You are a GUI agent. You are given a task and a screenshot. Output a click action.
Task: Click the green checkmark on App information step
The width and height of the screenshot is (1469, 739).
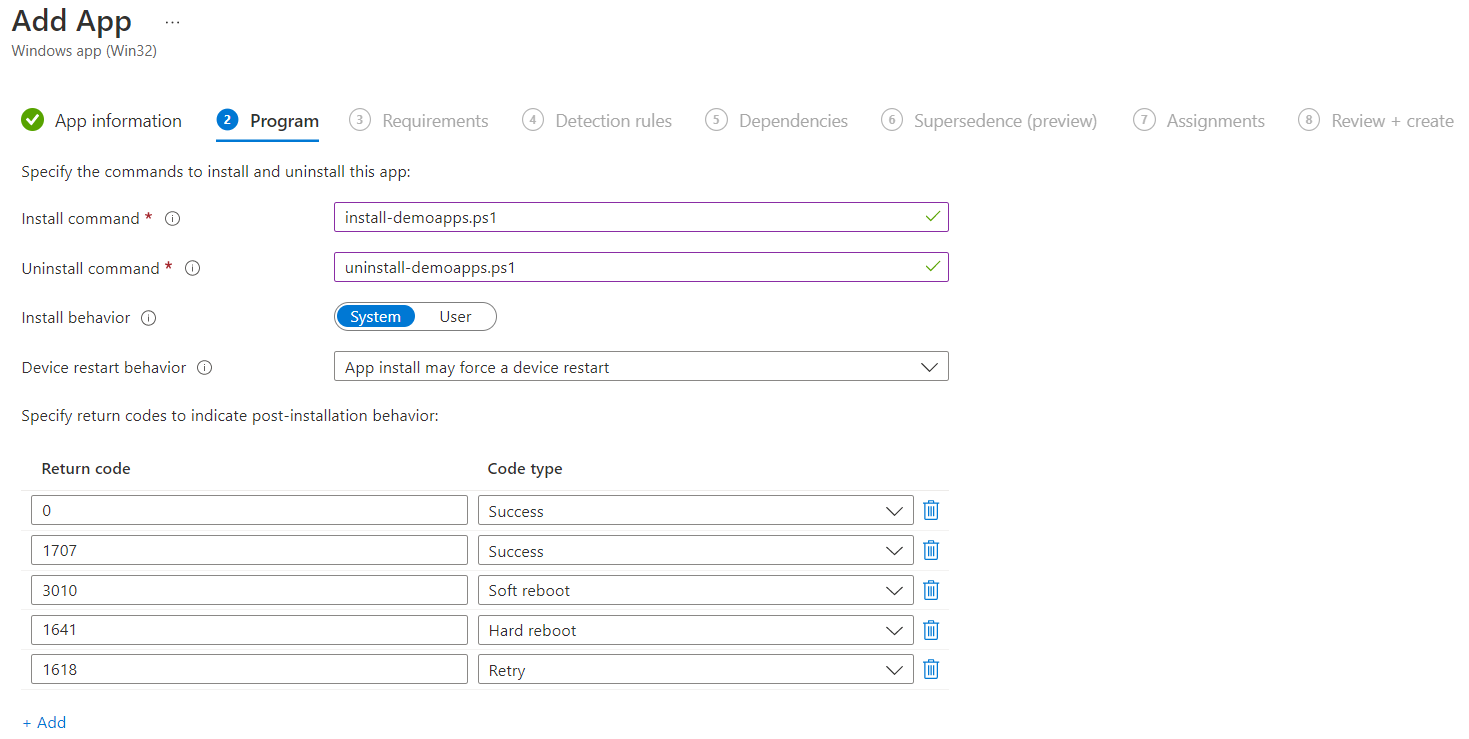[32, 120]
